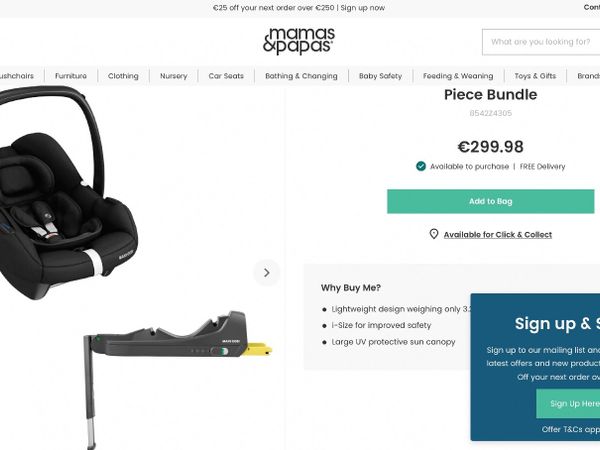Click the Sign Up Here button
The width and height of the screenshot is (600, 450).
click(x=568, y=404)
